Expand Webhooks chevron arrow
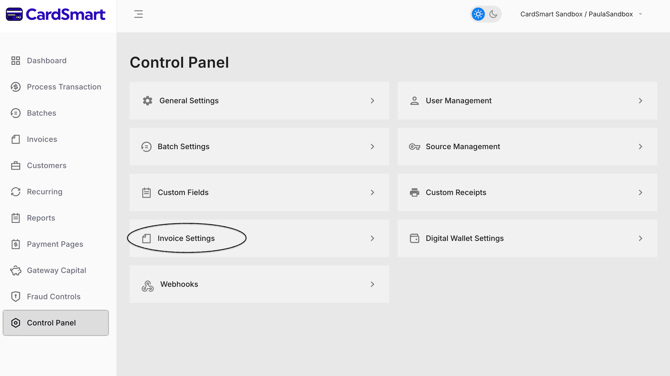670x376 pixels. [x=372, y=284]
